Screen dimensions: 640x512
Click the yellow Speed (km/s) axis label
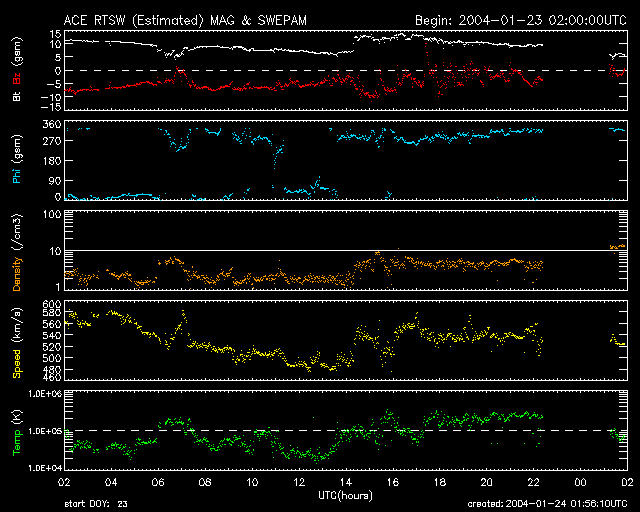pyautogui.click(x=17, y=343)
